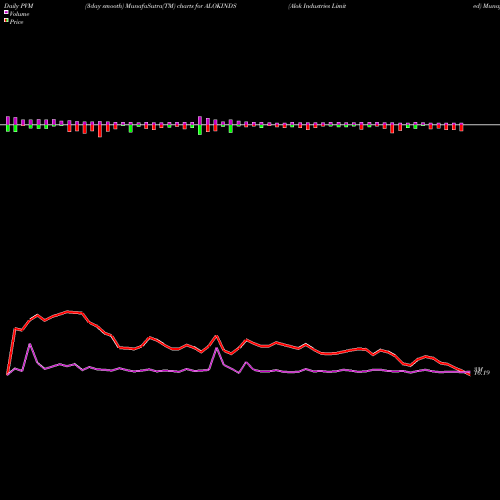This screenshot has height=500, width=500.
Task: Click the Price legend color swatch
Action: click(x=6, y=21)
